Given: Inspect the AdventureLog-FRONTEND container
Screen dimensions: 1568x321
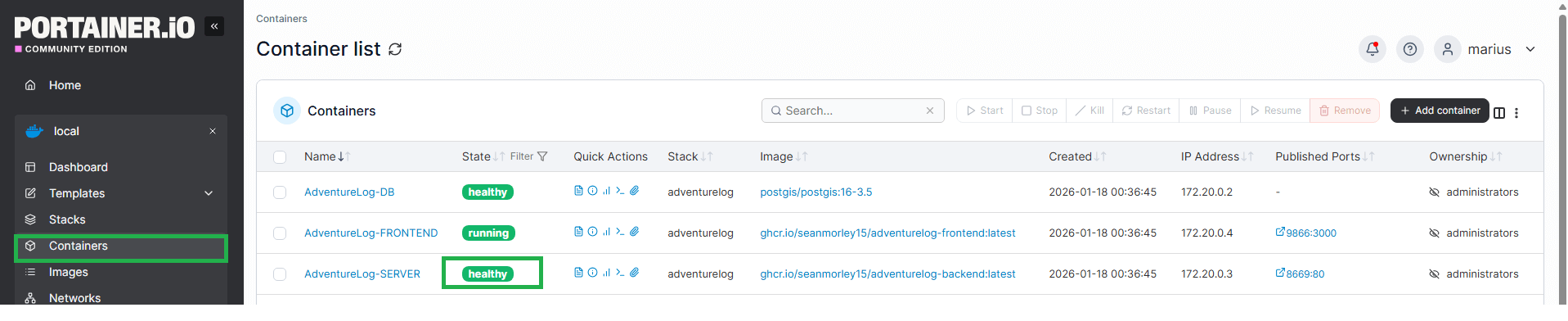Looking at the screenshot, I should 592,232.
